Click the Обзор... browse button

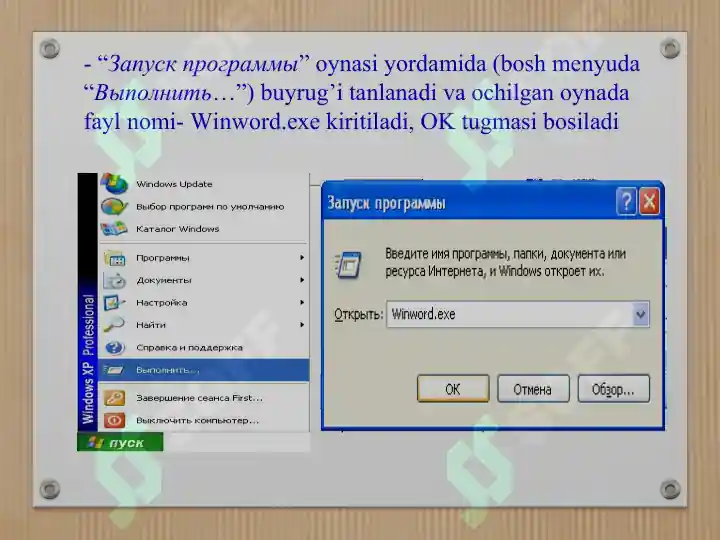[x=613, y=389]
